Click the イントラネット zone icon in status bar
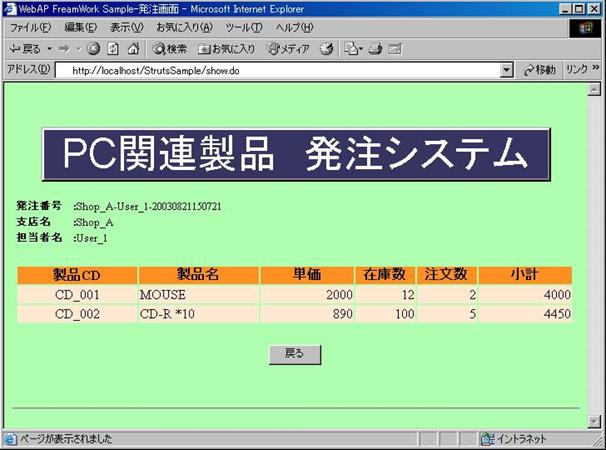Image resolution: width=606 pixels, height=450 pixels. (x=487, y=439)
